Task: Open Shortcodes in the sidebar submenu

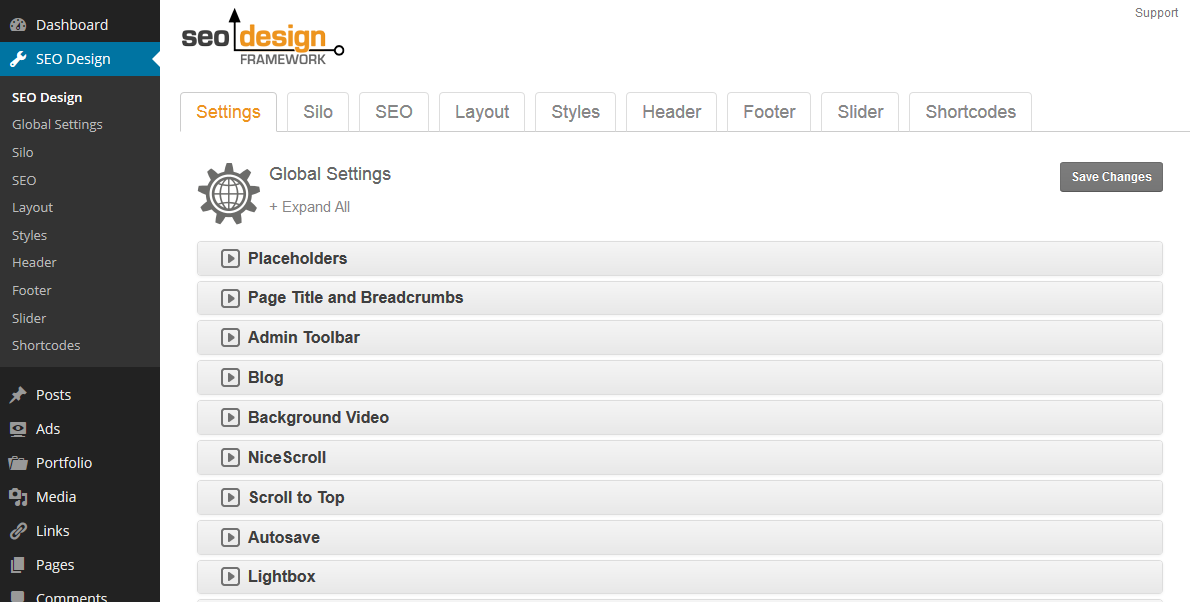Action: pos(46,345)
